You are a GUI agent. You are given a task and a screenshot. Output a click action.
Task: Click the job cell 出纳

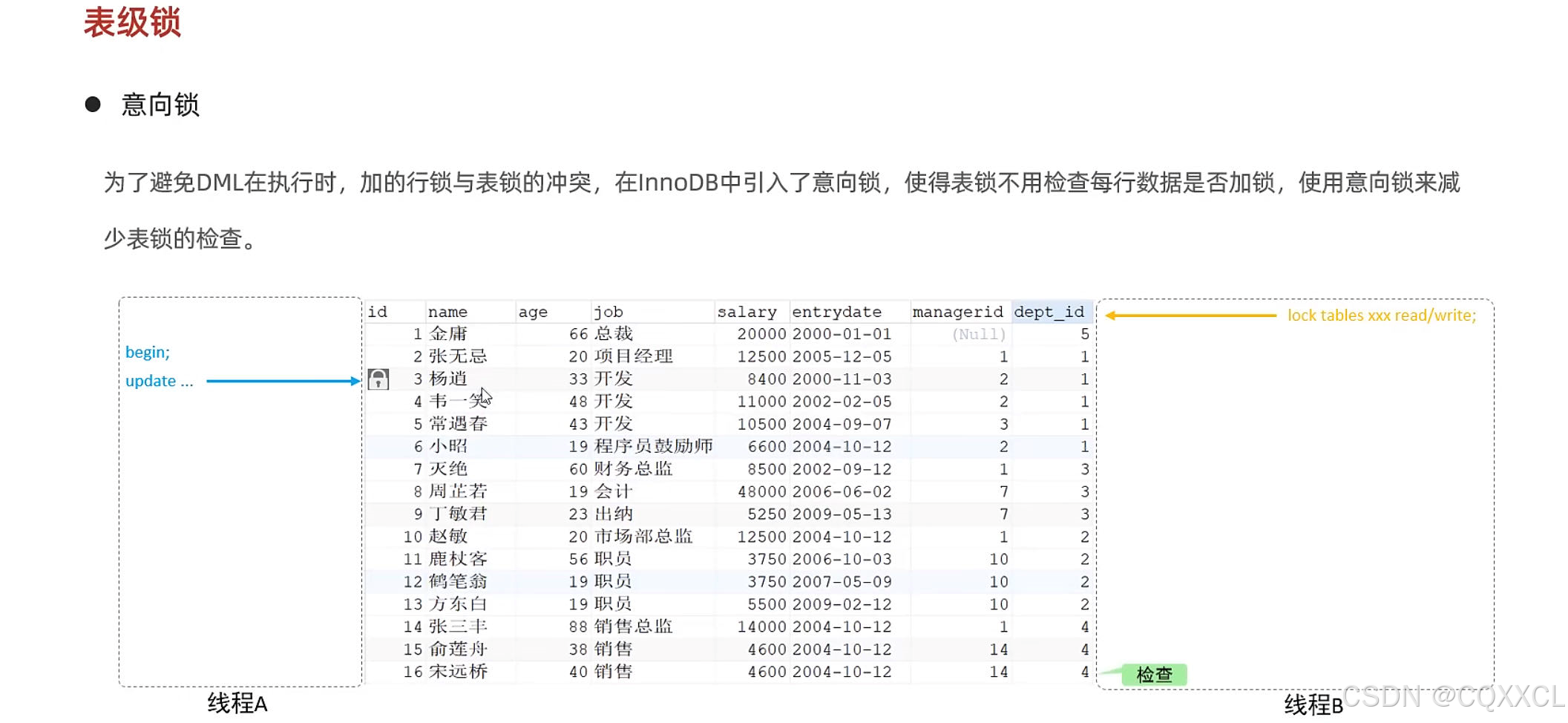pyautogui.click(x=614, y=514)
